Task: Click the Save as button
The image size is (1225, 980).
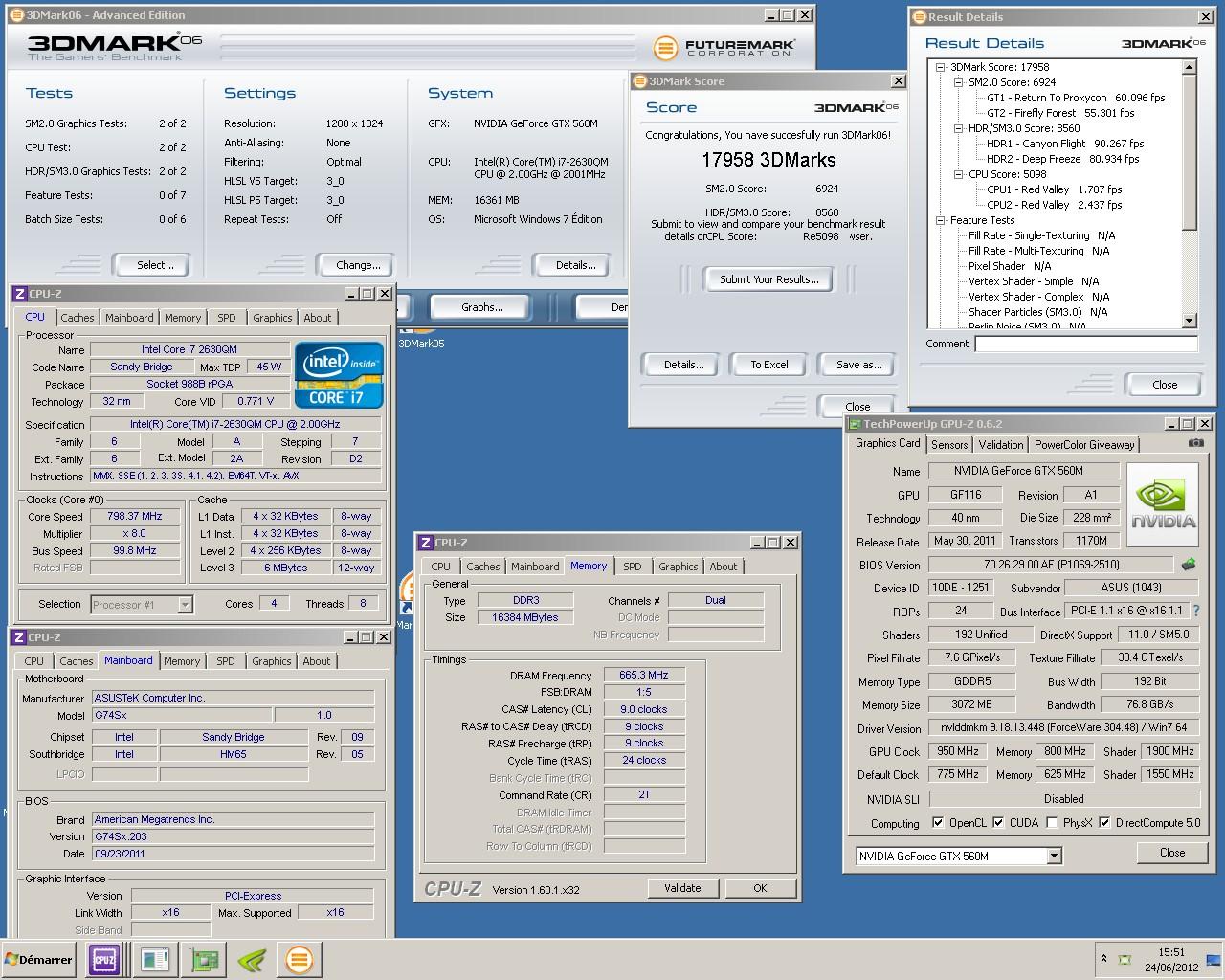Action: (859, 365)
